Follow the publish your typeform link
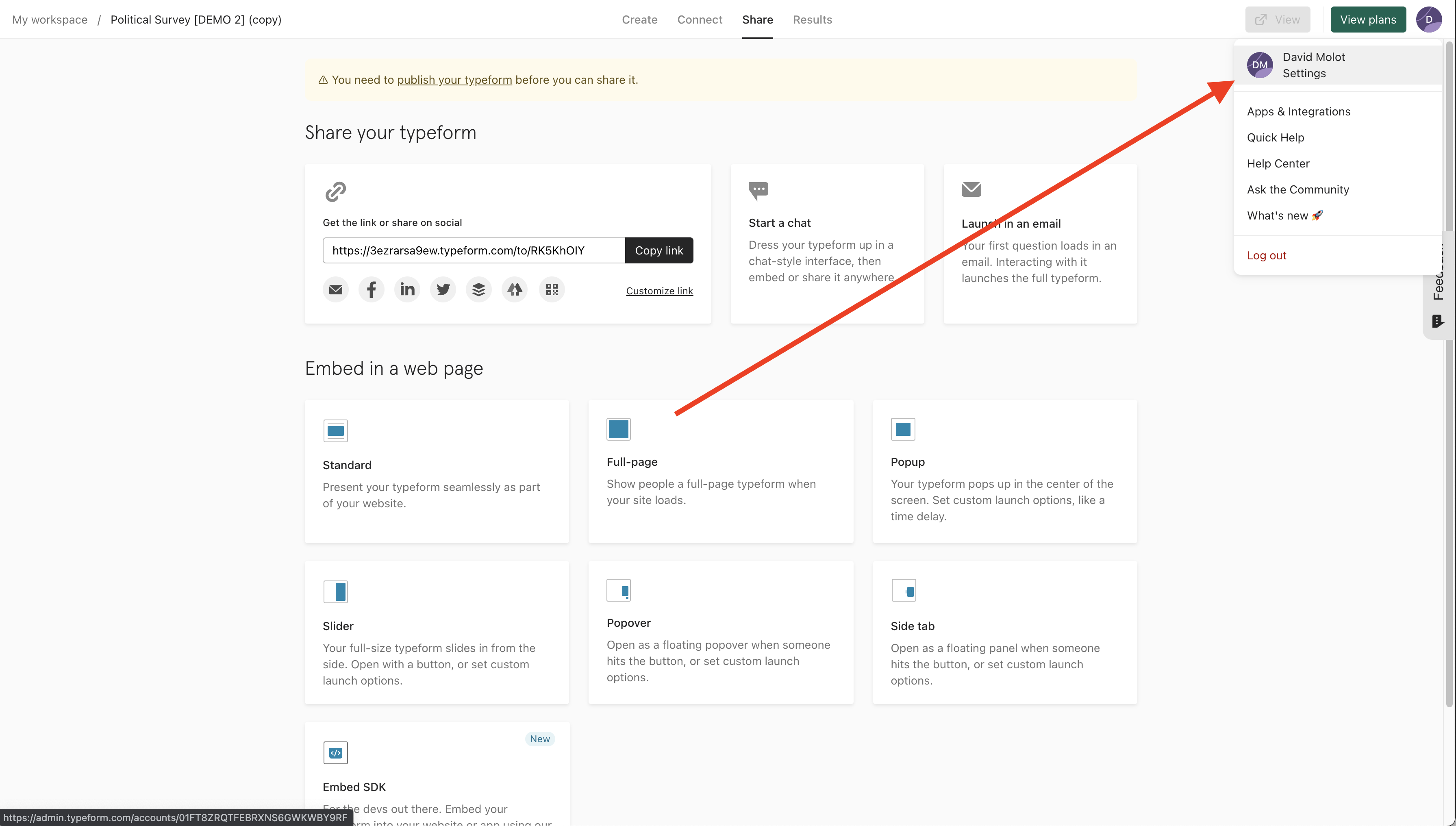 (x=454, y=80)
